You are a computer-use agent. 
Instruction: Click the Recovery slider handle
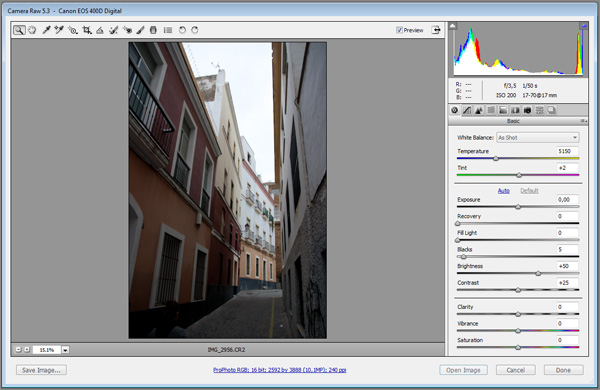click(458, 224)
